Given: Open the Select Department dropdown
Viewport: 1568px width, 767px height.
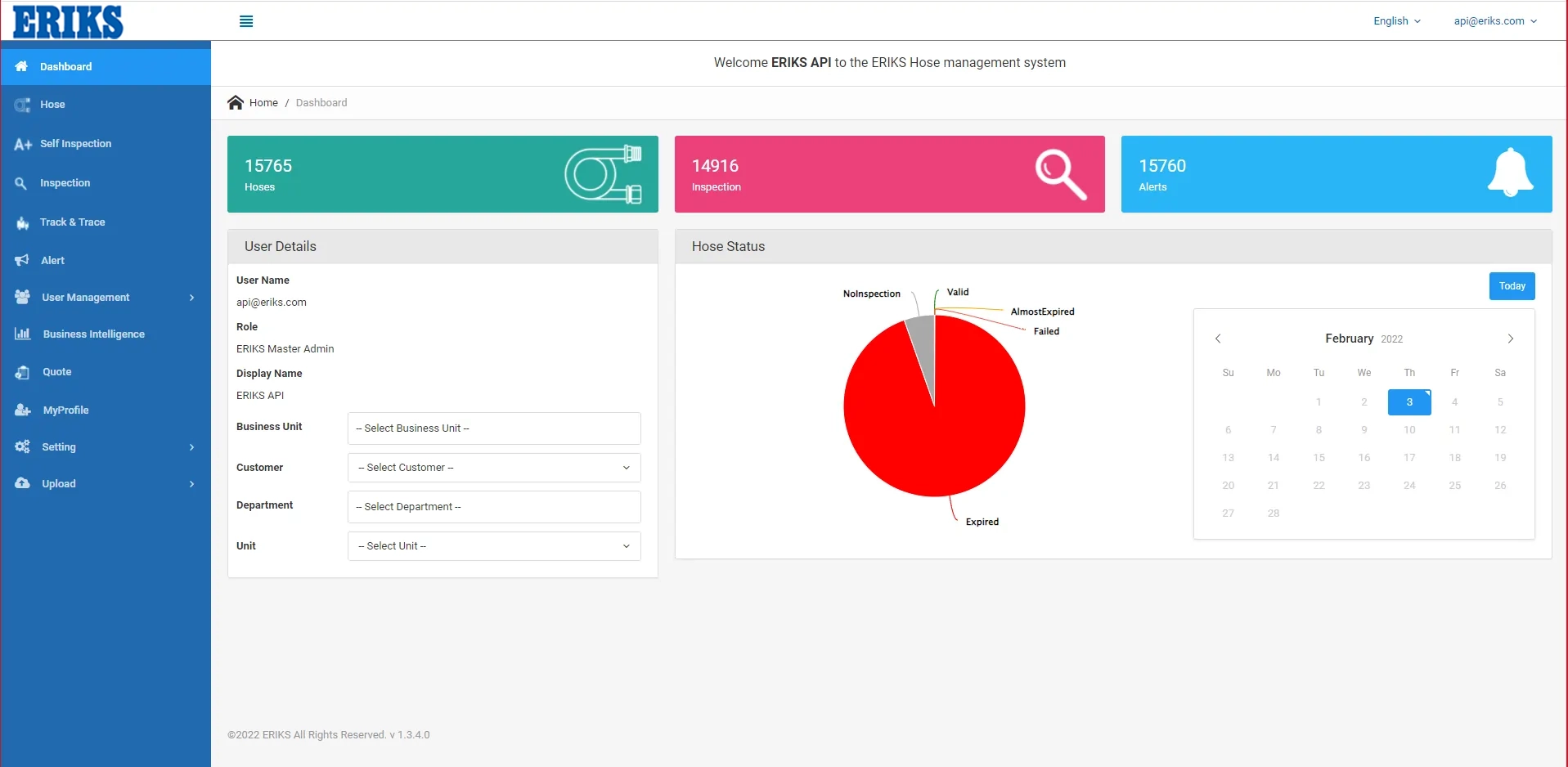Looking at the screenshot, I should (x=494, y=507).
